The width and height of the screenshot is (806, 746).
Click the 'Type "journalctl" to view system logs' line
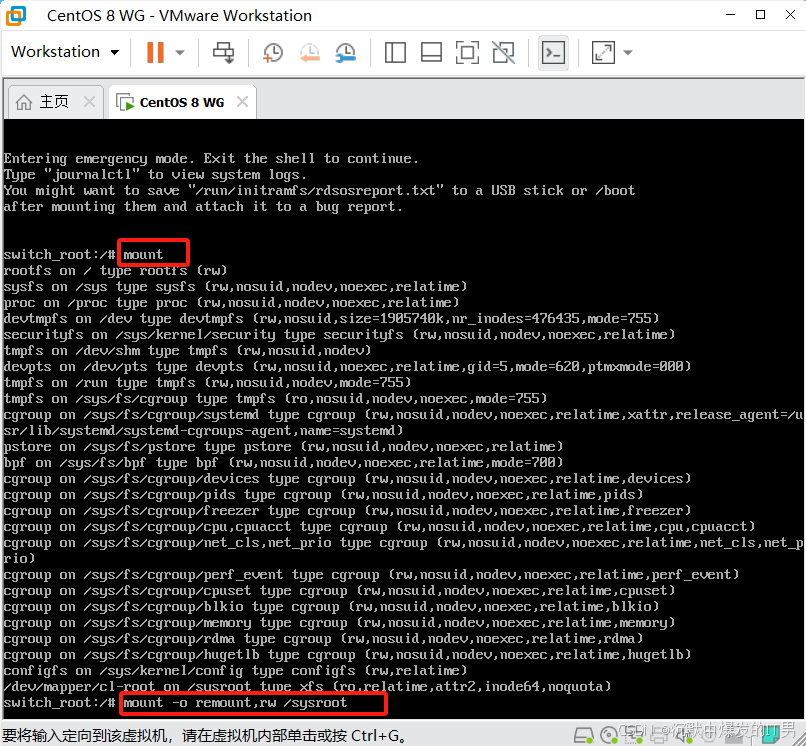[155, 174]
